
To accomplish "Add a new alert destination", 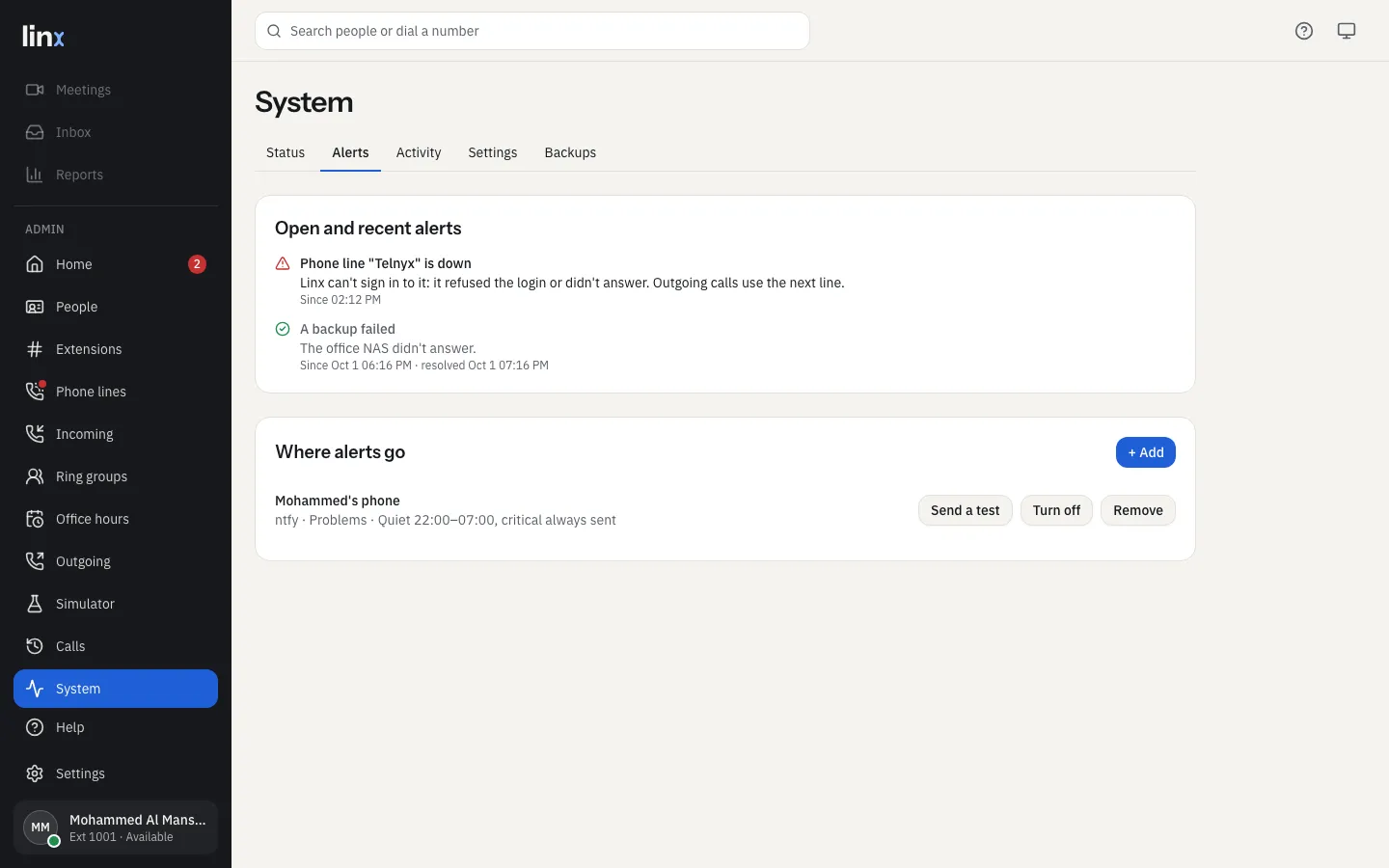I will [1146, 452].
